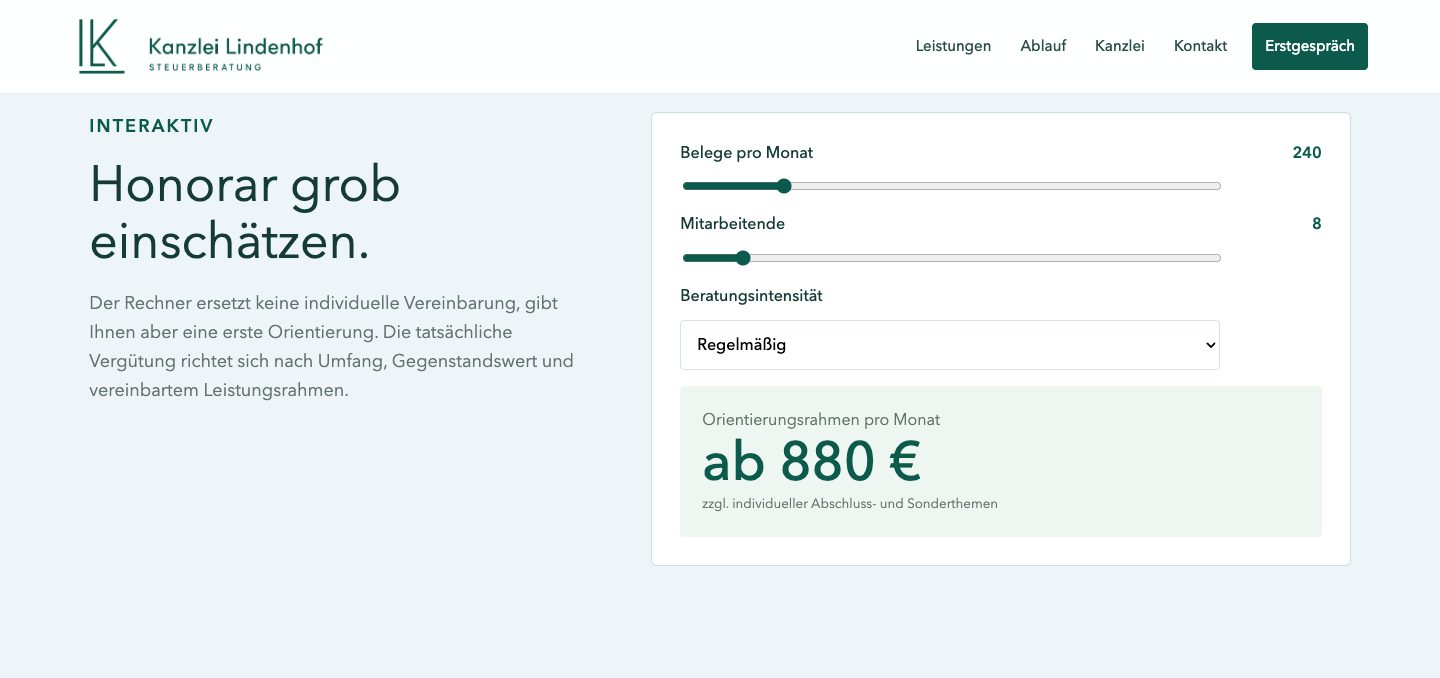Click the Mitarbeitende label
Screen dimensions: 1440x678
tap(732, 224)
